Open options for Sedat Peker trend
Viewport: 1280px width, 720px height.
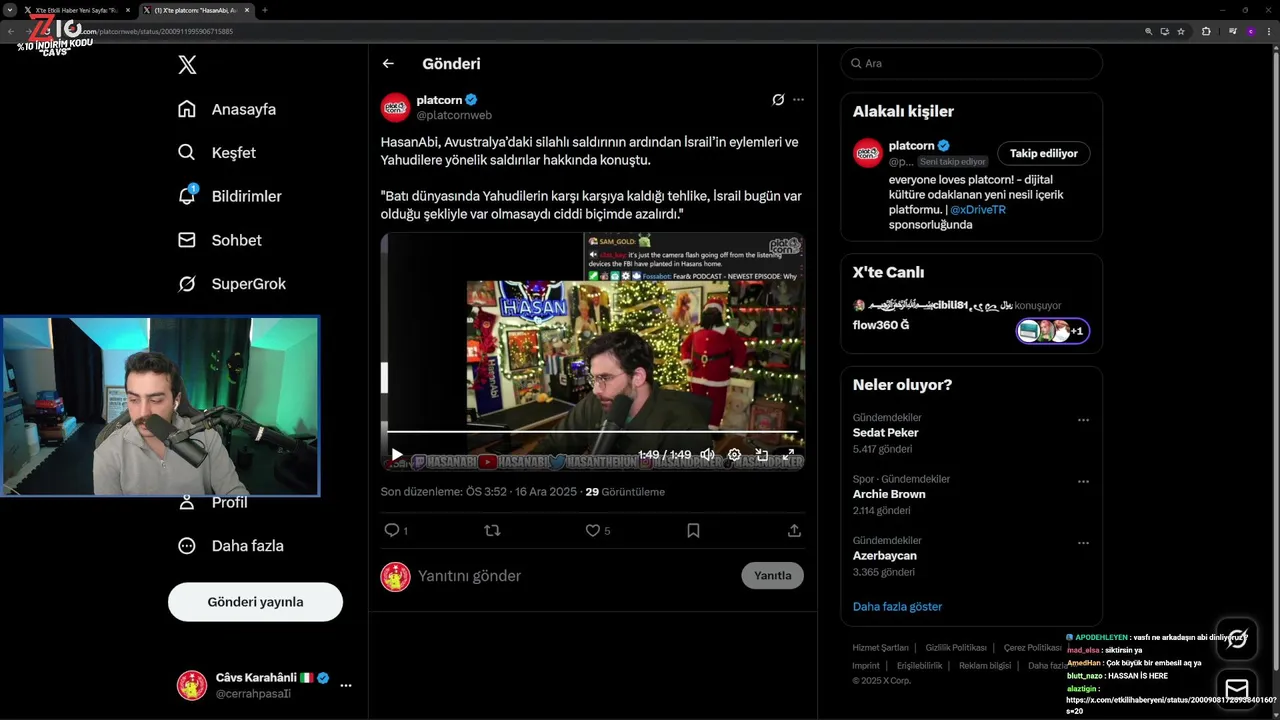(x=1083, y=420)
